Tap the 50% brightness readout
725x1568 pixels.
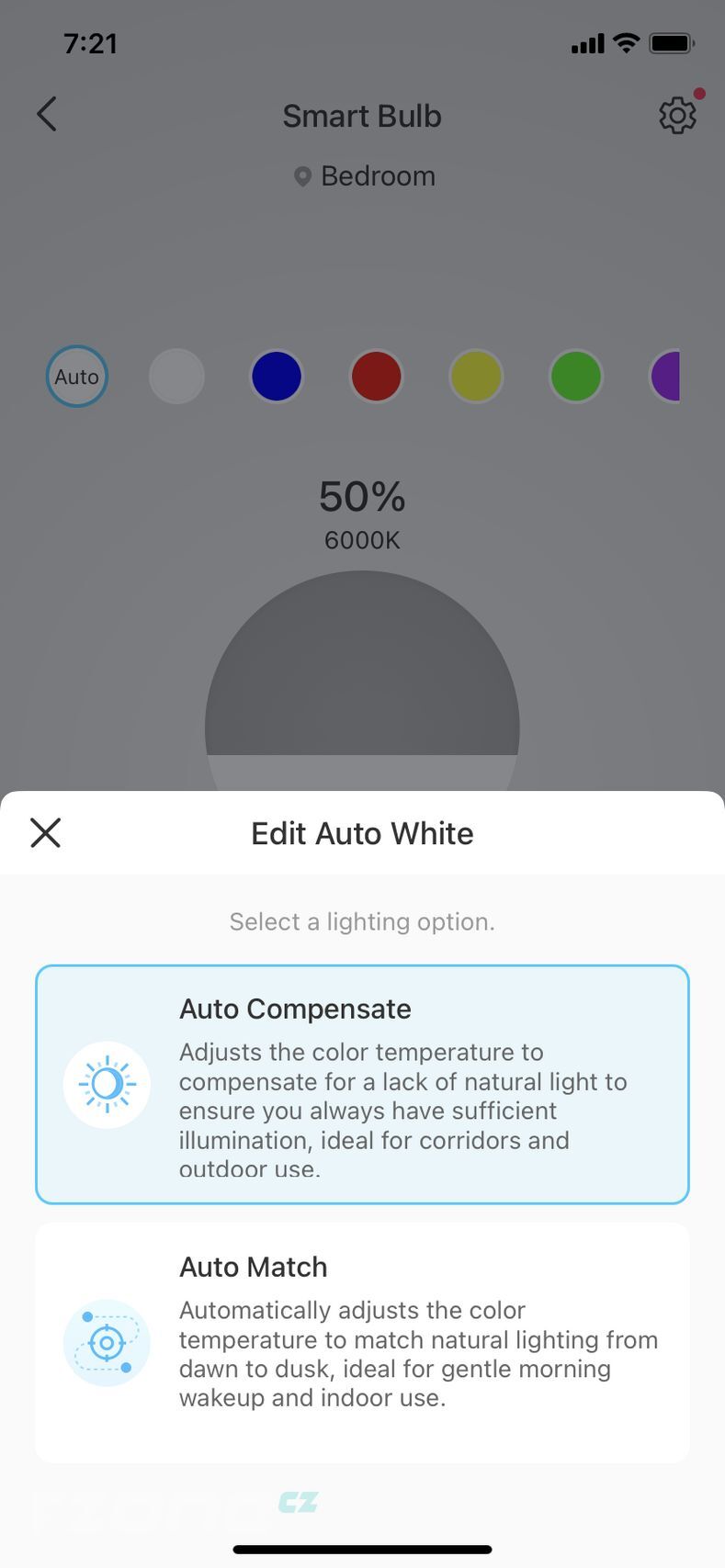click(x=362, y=497)
